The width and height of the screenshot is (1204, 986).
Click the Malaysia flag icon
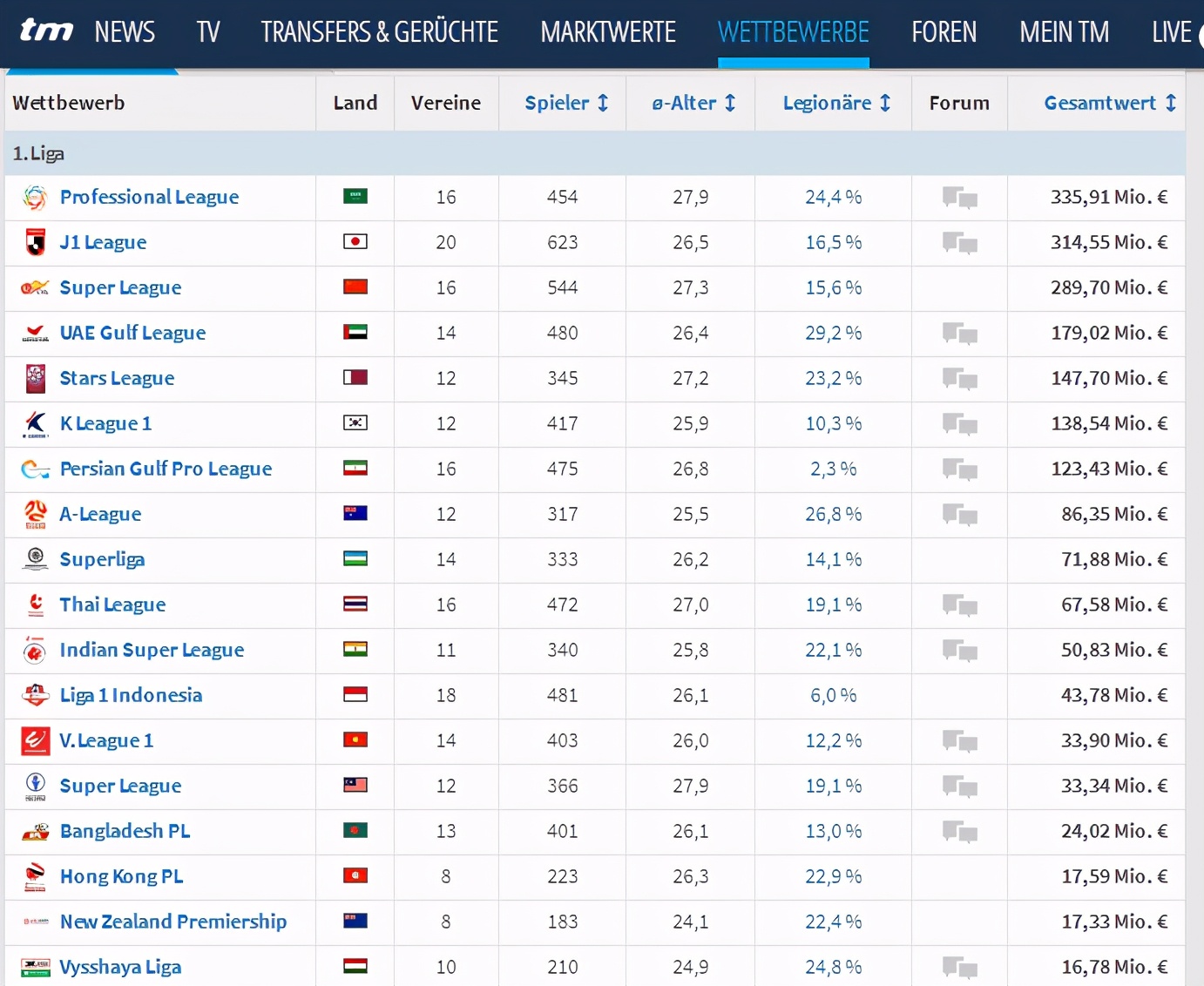coord(355,785)
